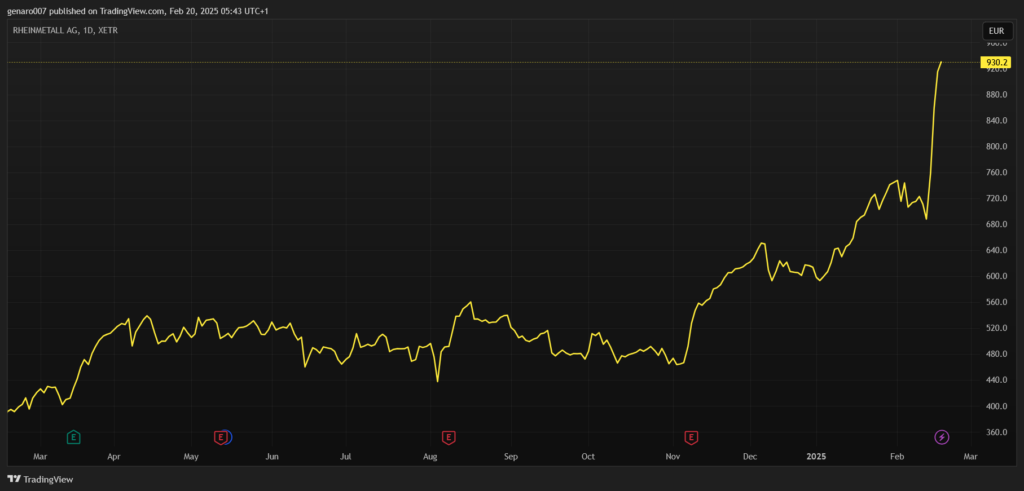Click the red earnings E marker in November
1024x491 pixels.
691,437
